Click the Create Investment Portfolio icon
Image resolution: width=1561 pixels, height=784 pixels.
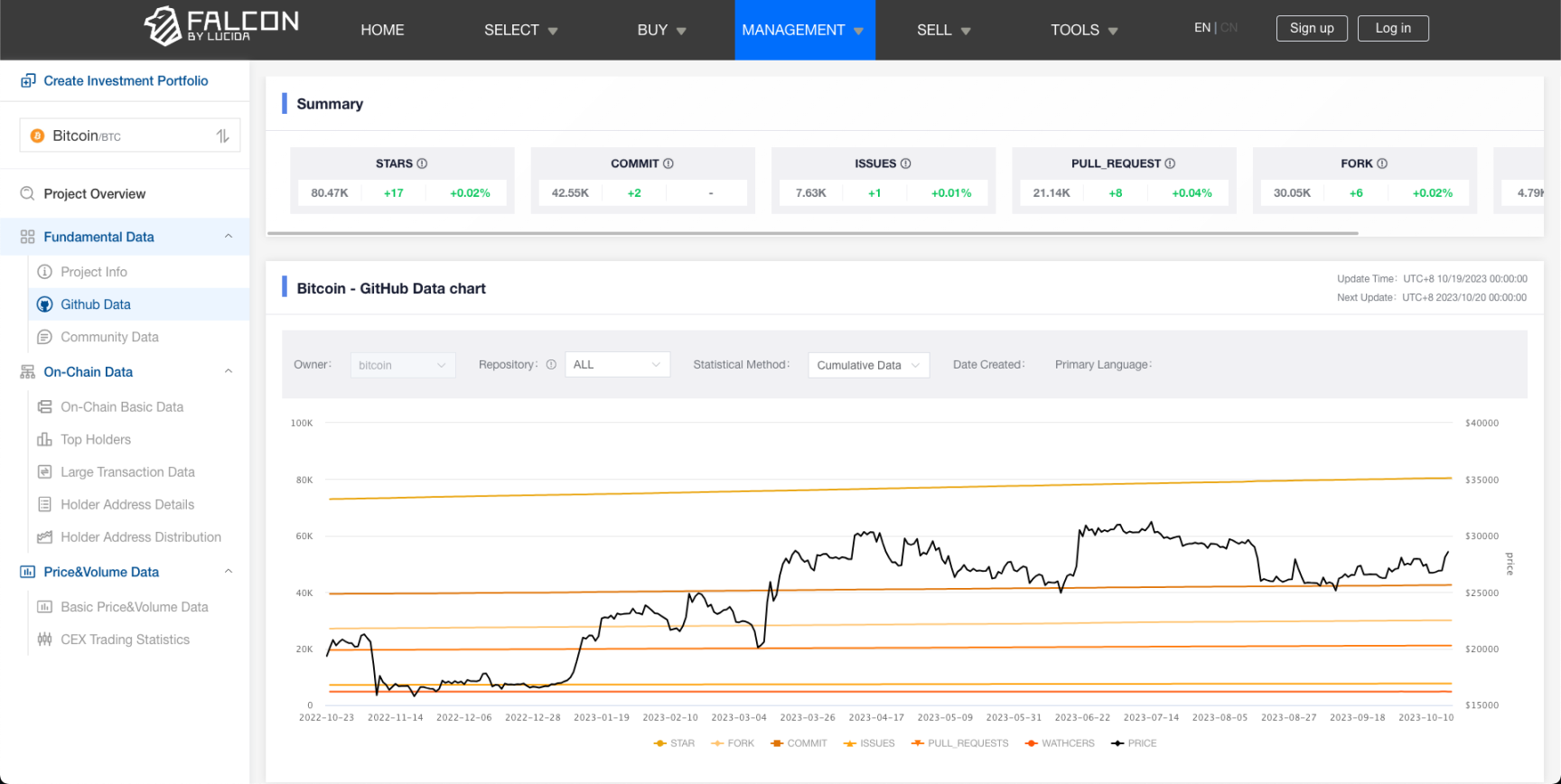pyautogui.click(x=28, y=81)
